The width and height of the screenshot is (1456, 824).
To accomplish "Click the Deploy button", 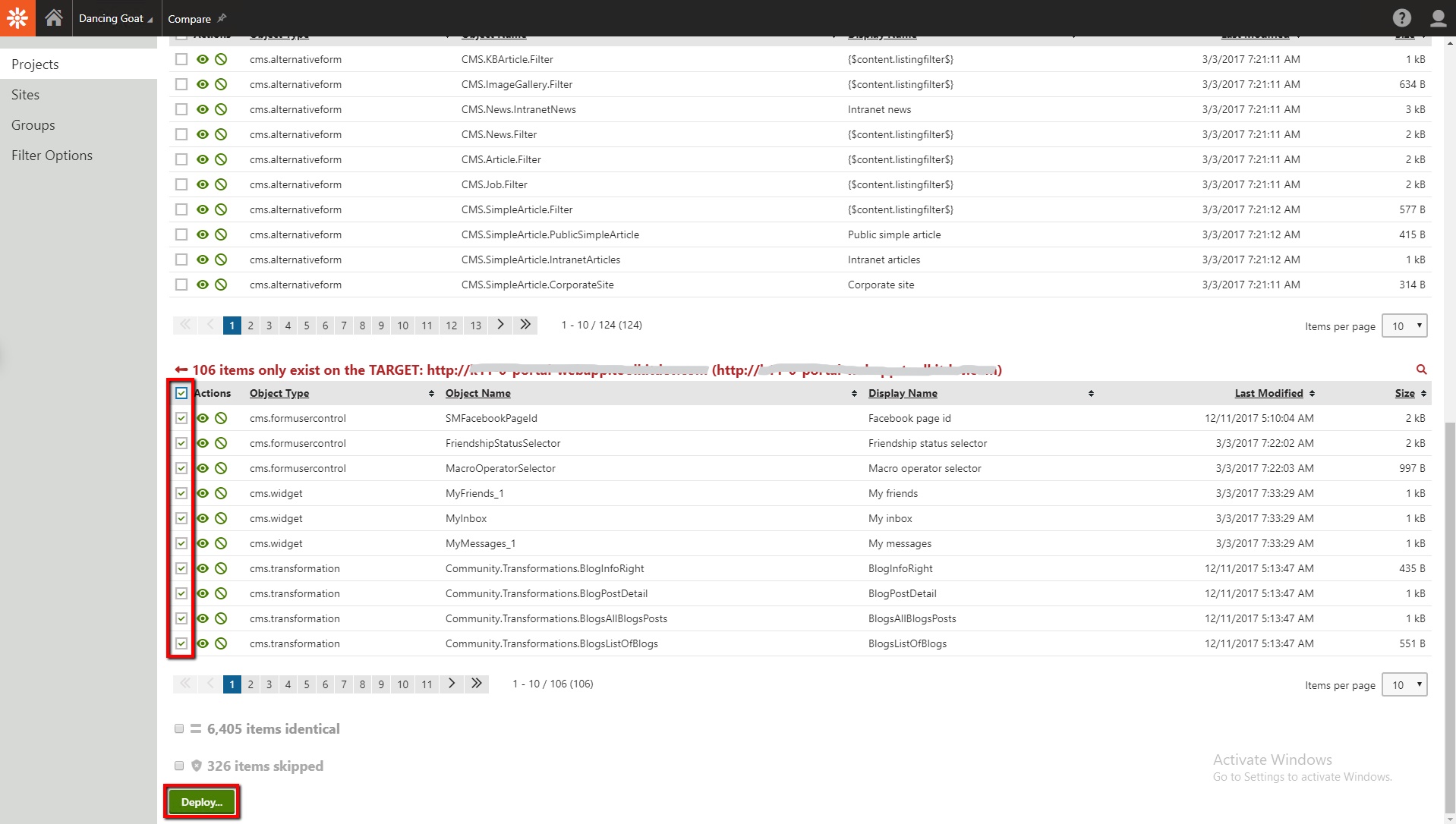I will point(202,802).
